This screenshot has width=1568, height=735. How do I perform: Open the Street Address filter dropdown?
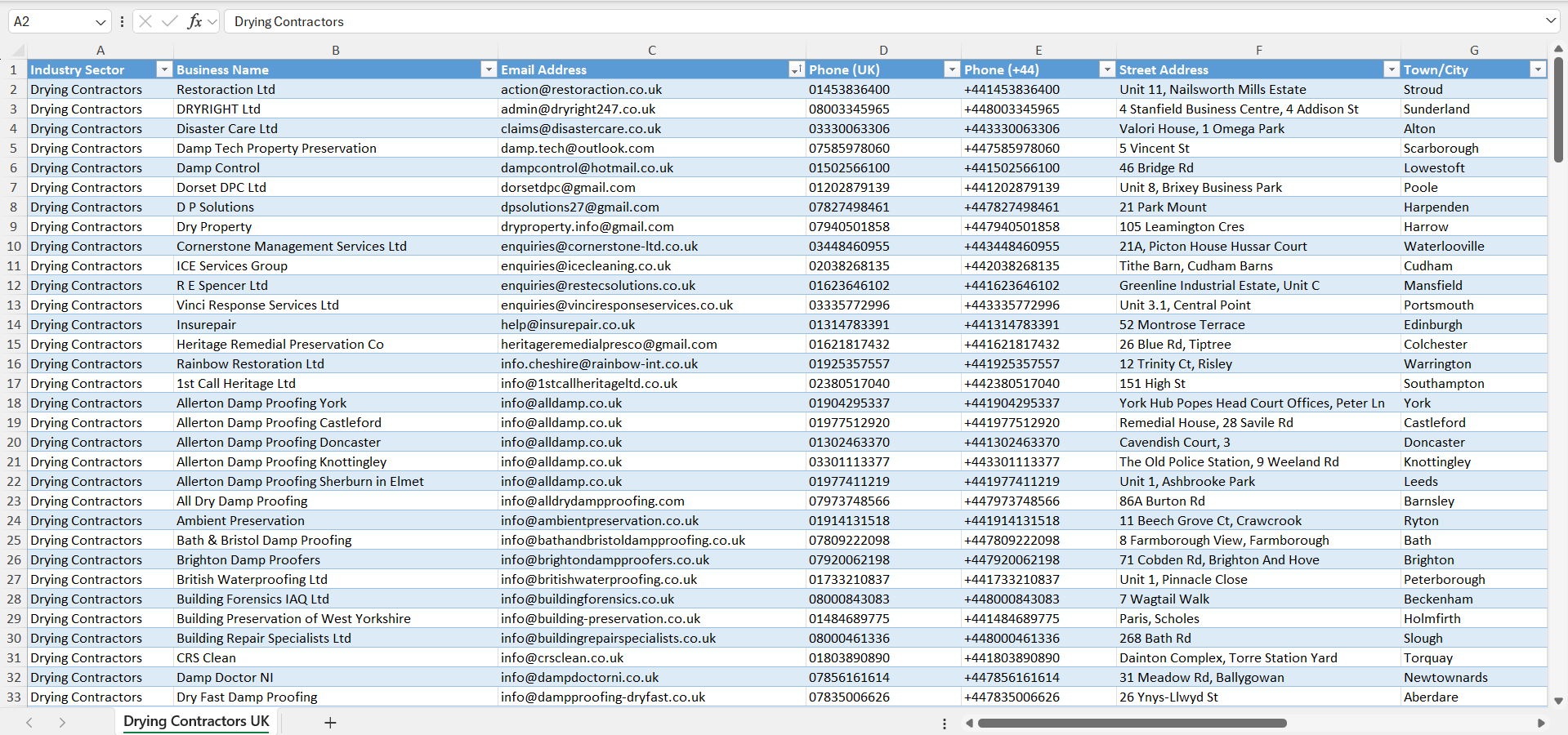point(1391,69)
